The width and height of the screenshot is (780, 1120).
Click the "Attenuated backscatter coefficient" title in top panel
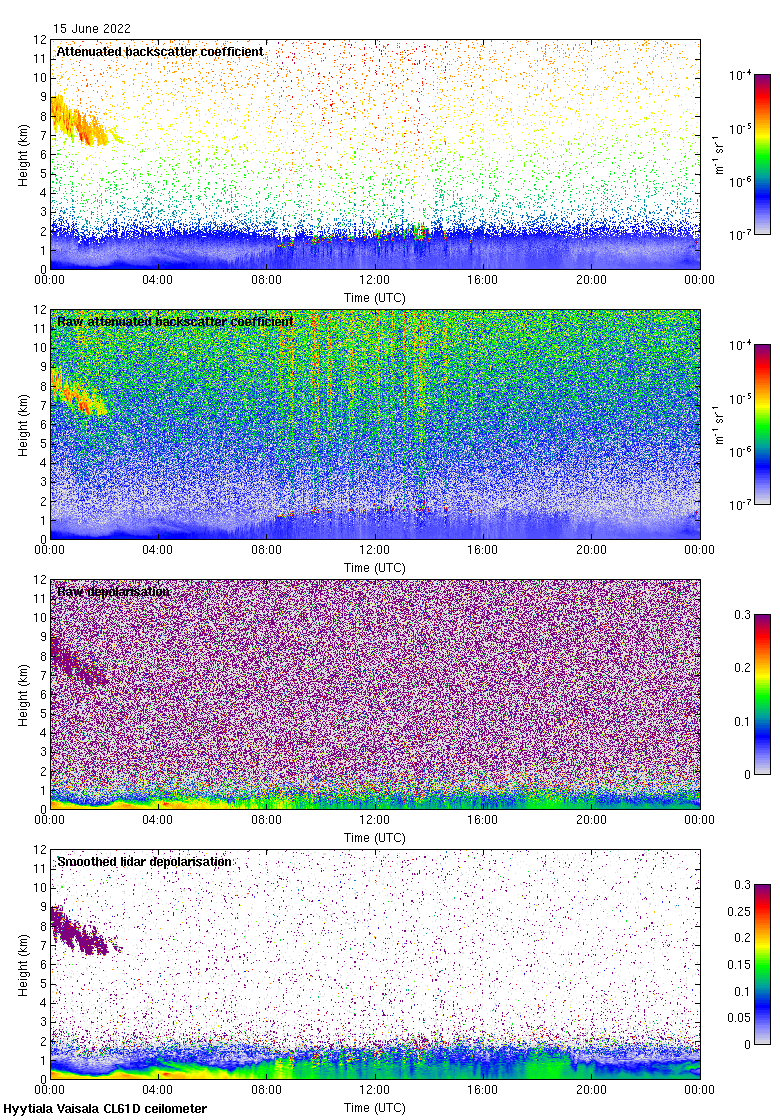[x=160, y=51]
